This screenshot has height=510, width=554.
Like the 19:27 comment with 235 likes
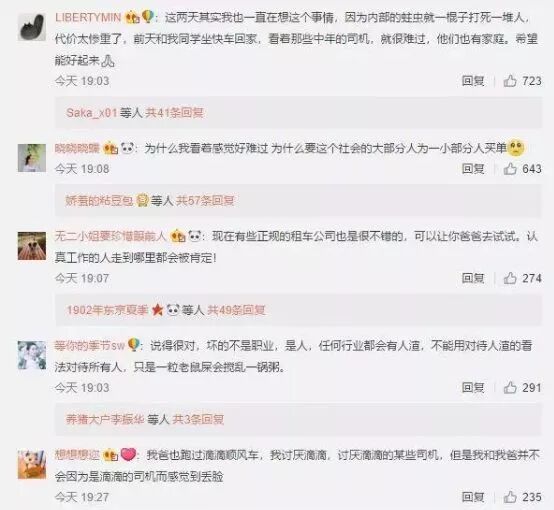tap(510, 497)
